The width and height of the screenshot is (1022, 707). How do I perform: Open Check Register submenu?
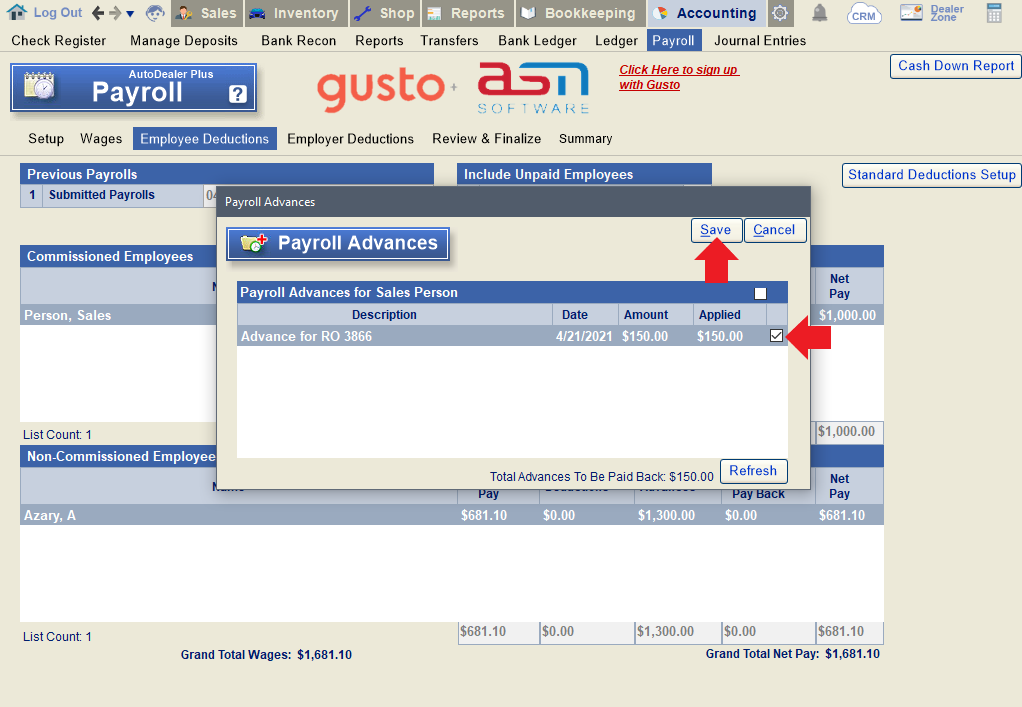click(59, 40)
